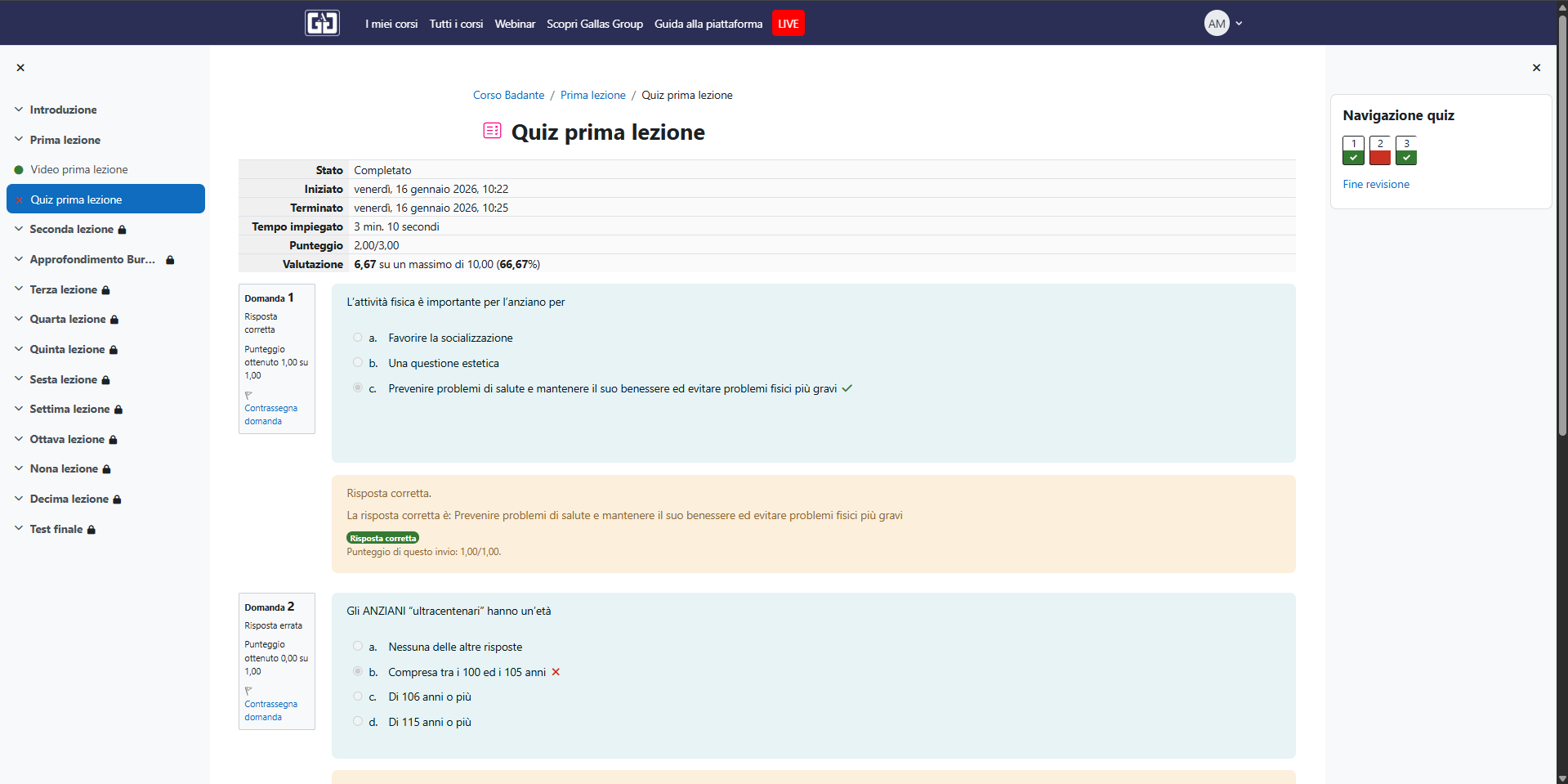Flag question 2 with Contrassegna domanda
Viewport: 1568px width, 784px height.
[270, 710]
